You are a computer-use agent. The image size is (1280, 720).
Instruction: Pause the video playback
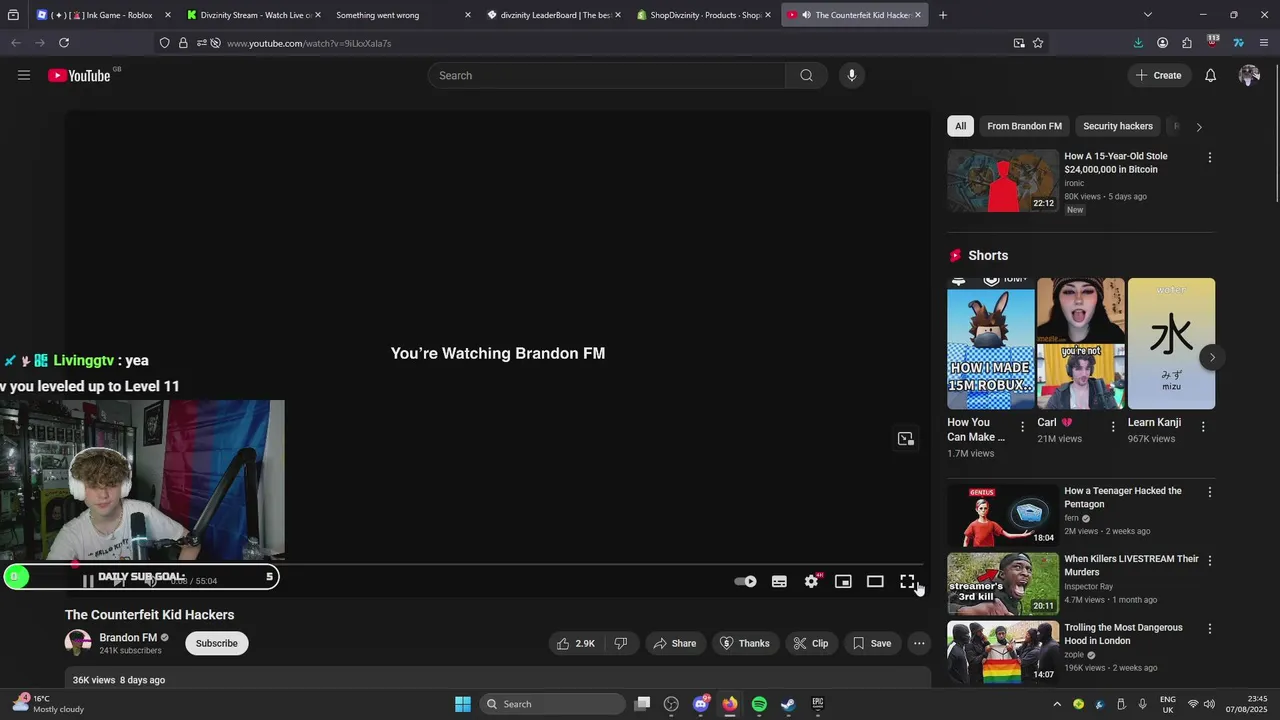click(x=88, y=581)
